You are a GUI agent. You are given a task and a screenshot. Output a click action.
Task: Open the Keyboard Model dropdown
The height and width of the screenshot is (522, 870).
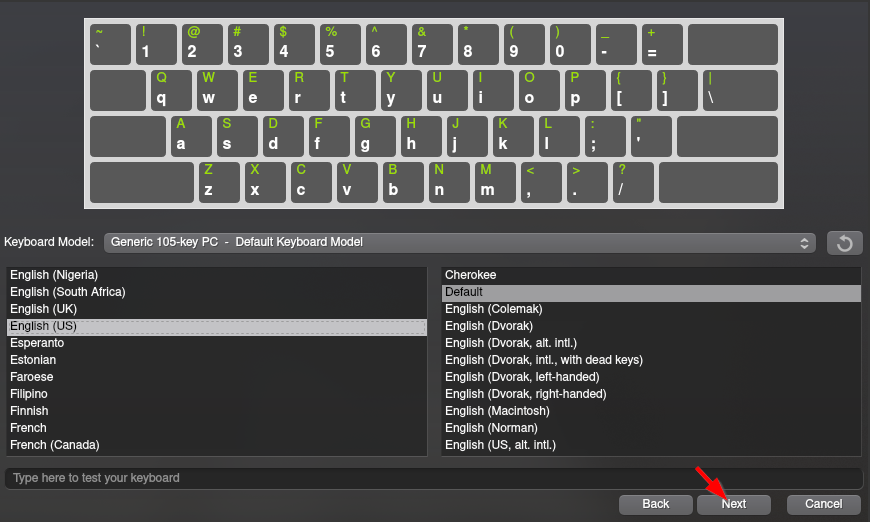(459, 242)
